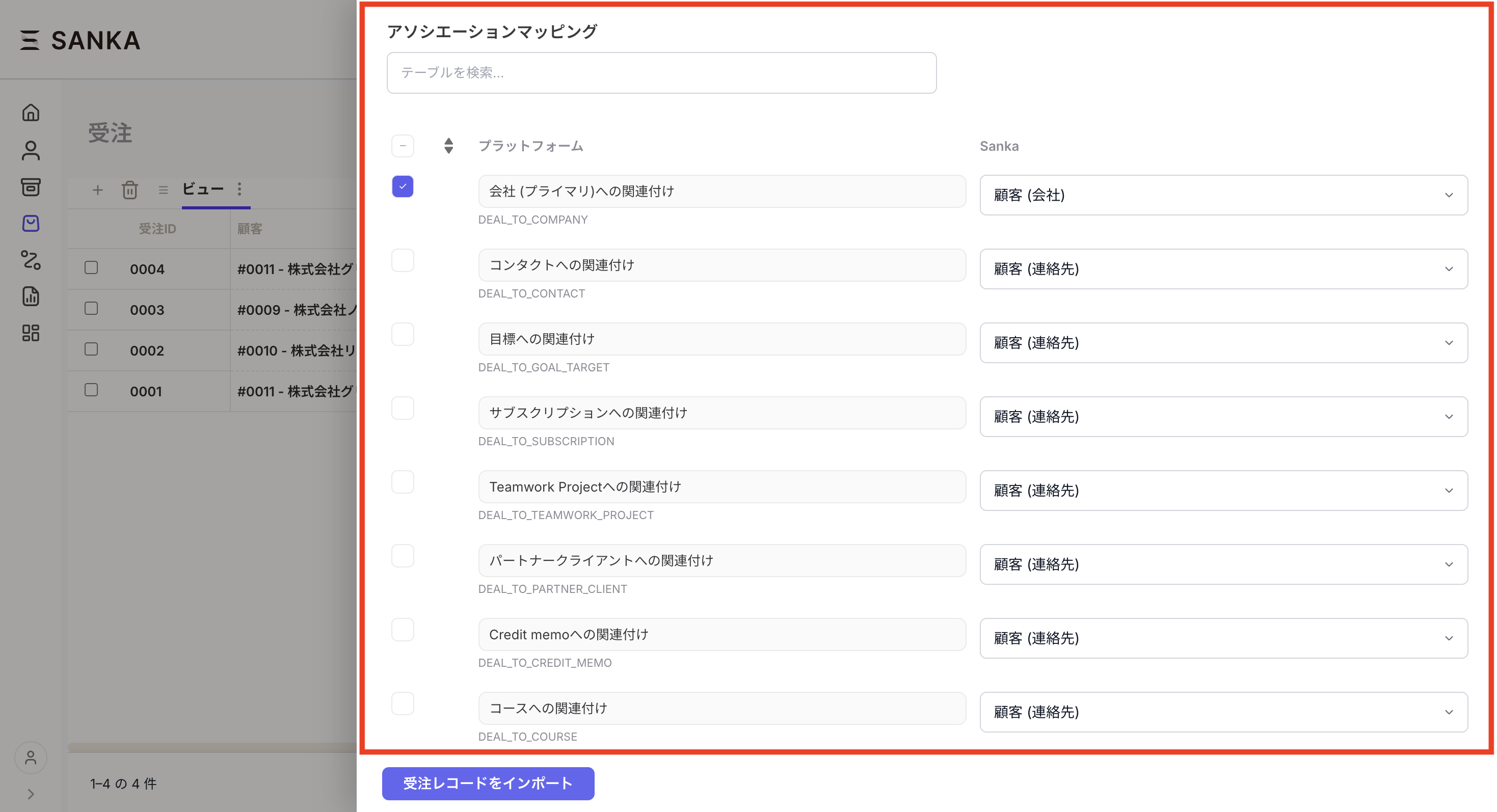Enable the DEAL_TO_SUBSCRIPTION mapping checkbox
This screenshot has width=1497, height=812.
click(x=403, y=409)
